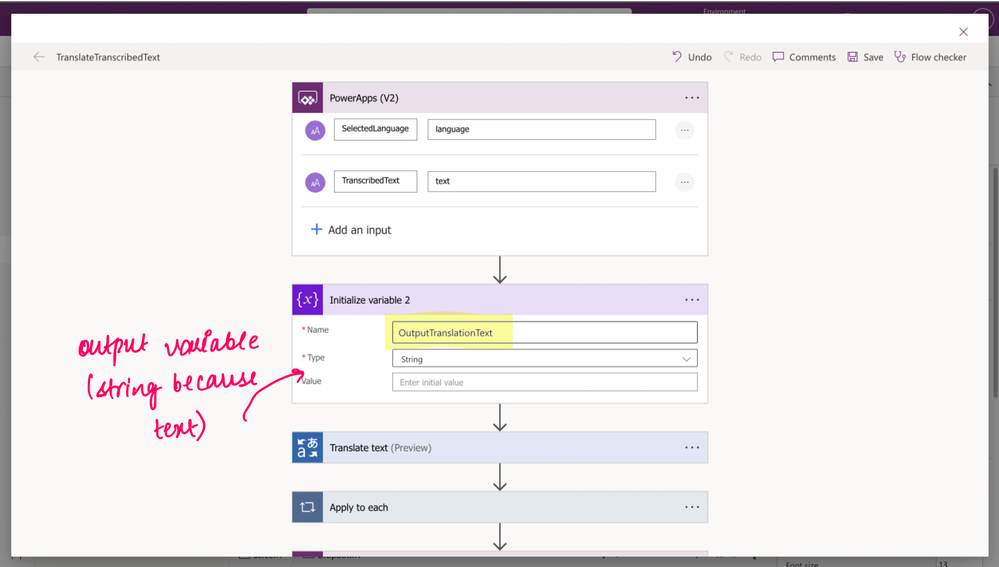The height and width of the screenshot is (567, 999).
Task: Insert step on arrow below PowerApps card
Action: (x=500, y=270)
